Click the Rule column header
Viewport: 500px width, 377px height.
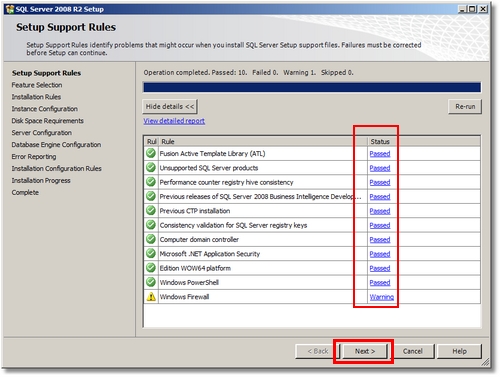tap(263, 142)
